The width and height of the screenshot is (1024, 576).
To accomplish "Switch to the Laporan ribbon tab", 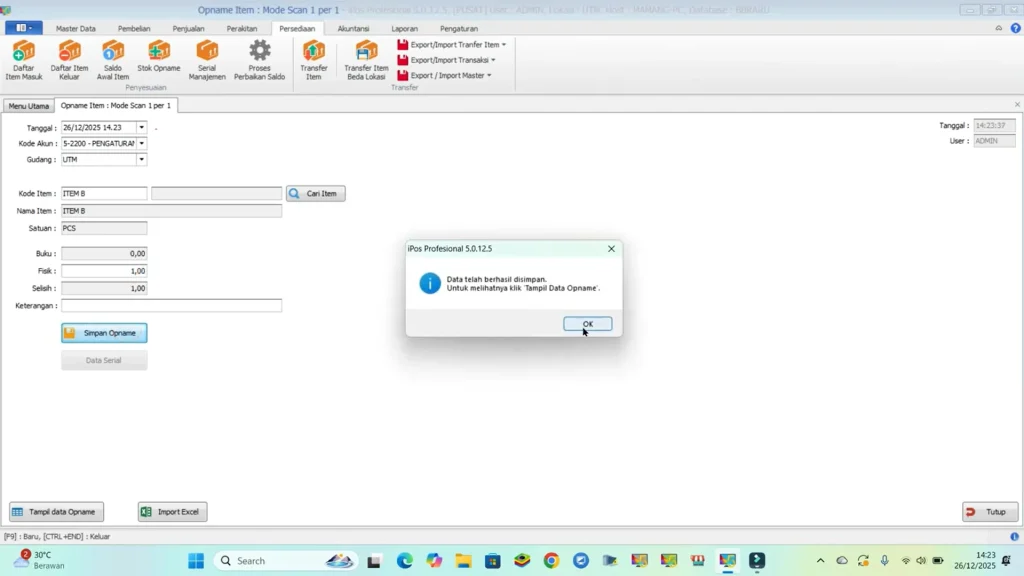I will [x=404, y=29].
